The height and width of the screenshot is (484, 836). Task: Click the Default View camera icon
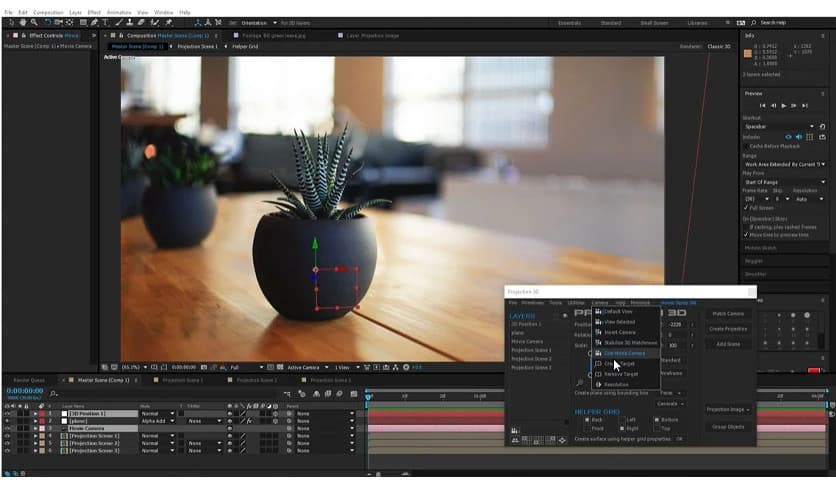click(x=598, y=311)
